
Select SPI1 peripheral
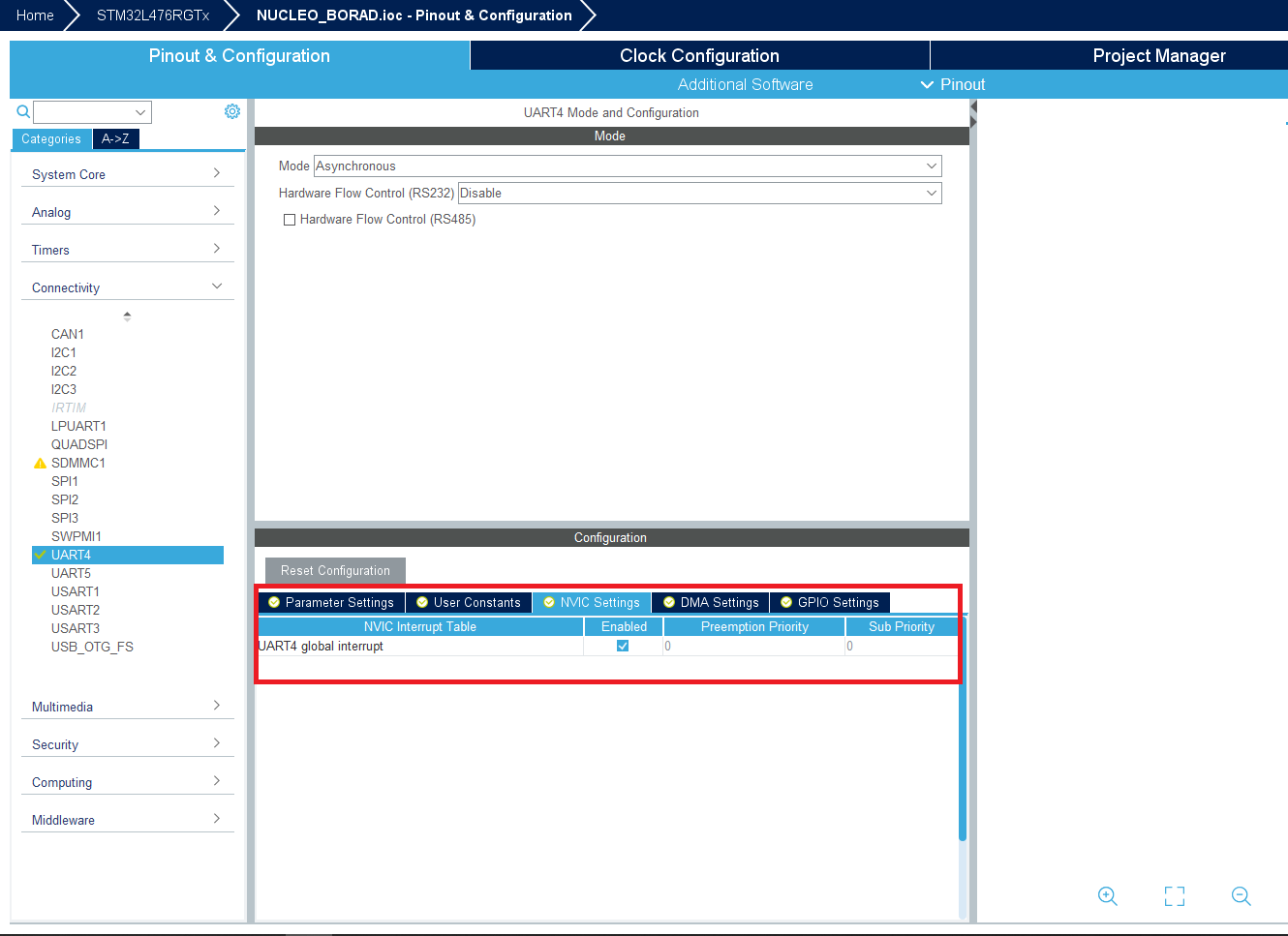[65, 481]
